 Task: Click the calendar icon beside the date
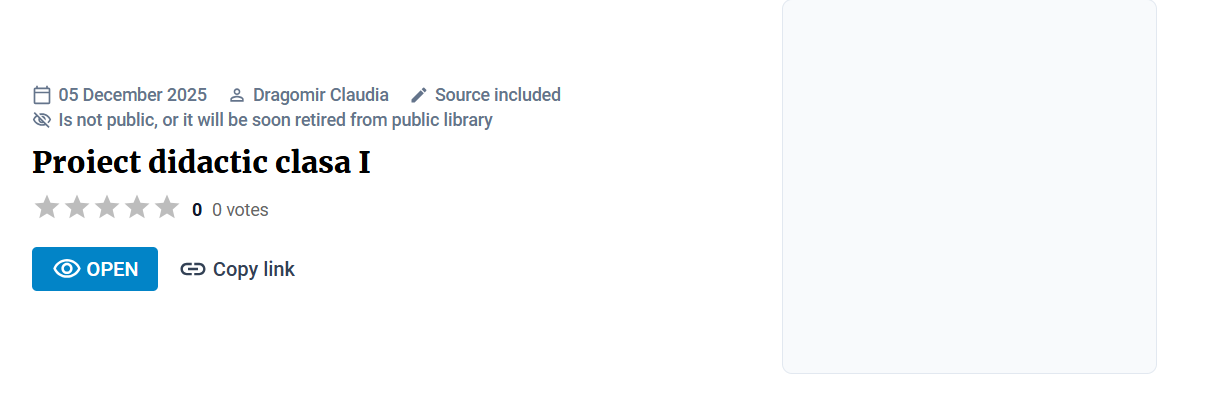tap(42, 95)
